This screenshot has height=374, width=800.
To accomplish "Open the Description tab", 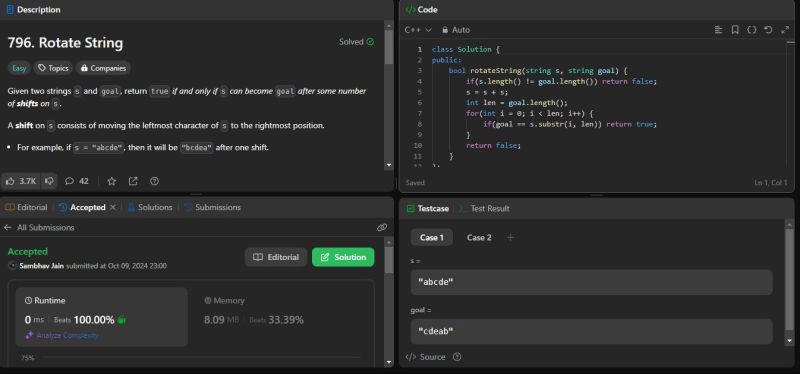I will click(x=33, y=10).
